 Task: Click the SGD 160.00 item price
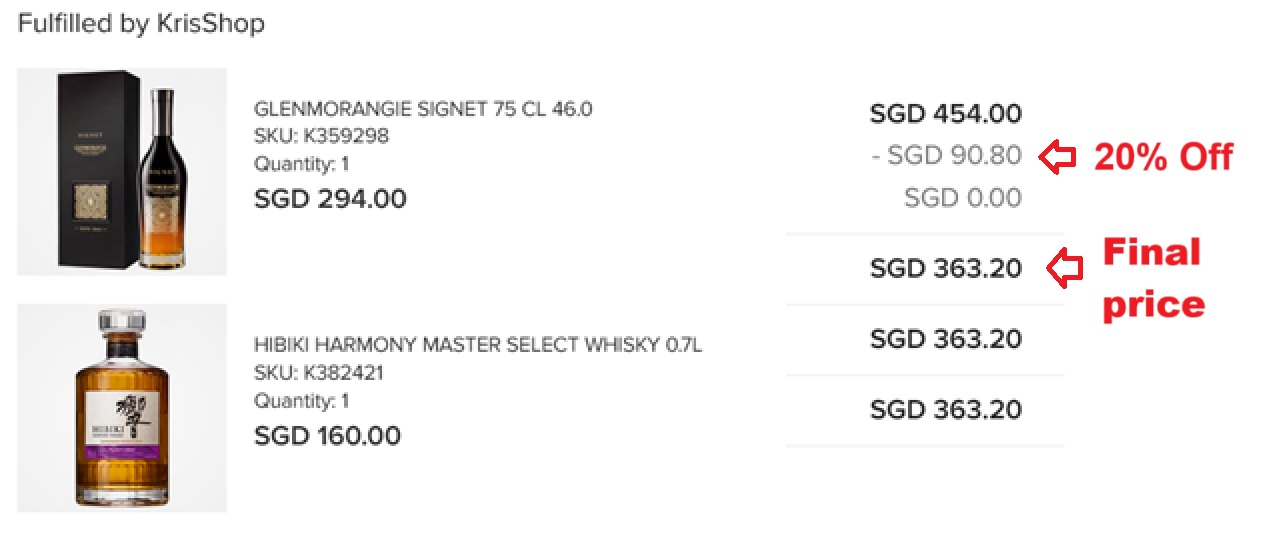coord(327,436)
